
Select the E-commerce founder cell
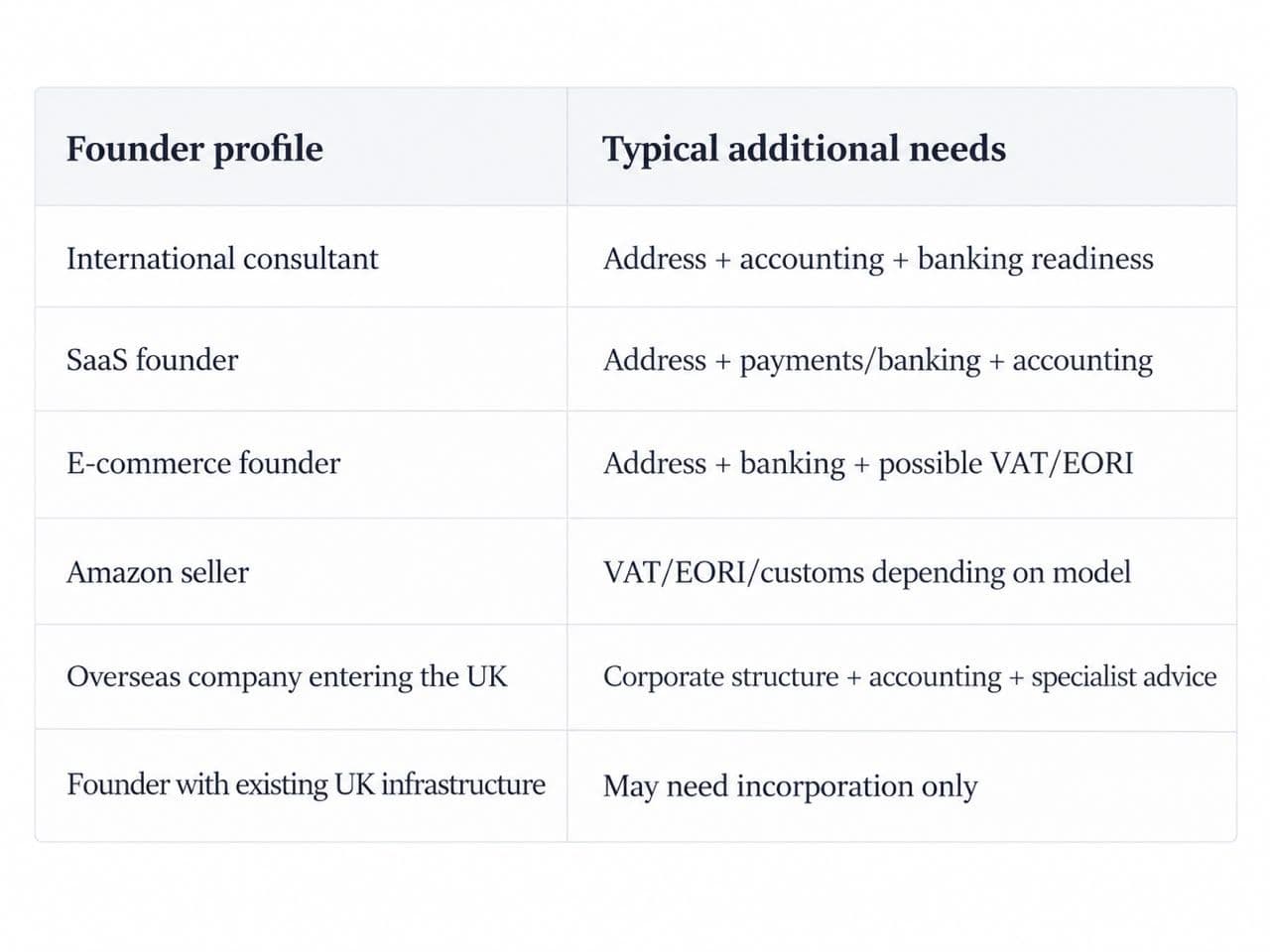301,463
